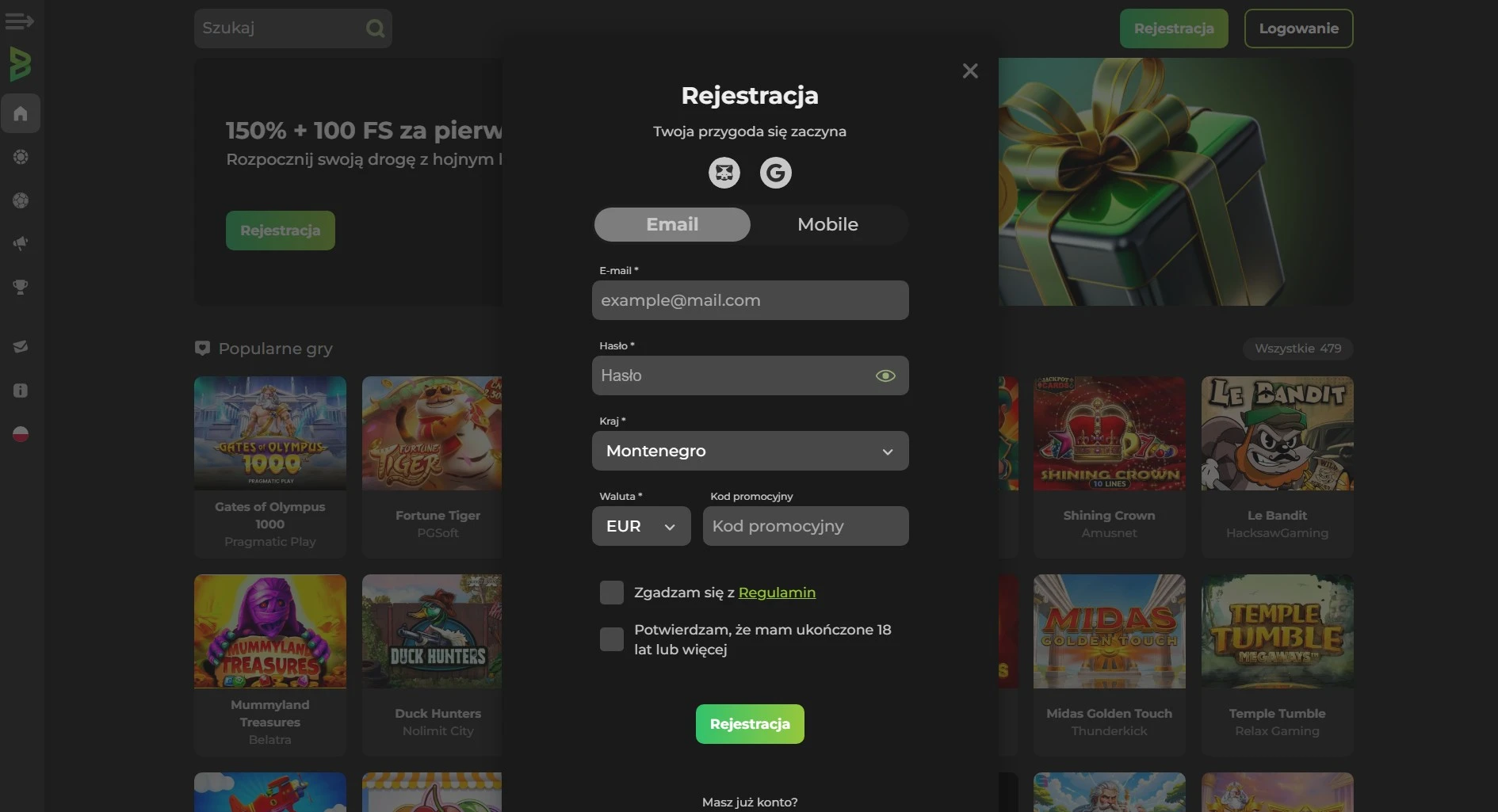The height and width of the screenshot is (812, 1498).
Task: Sign up with the MetaMask fox icon
Action: pyautogui.click(x=724, y=173)
